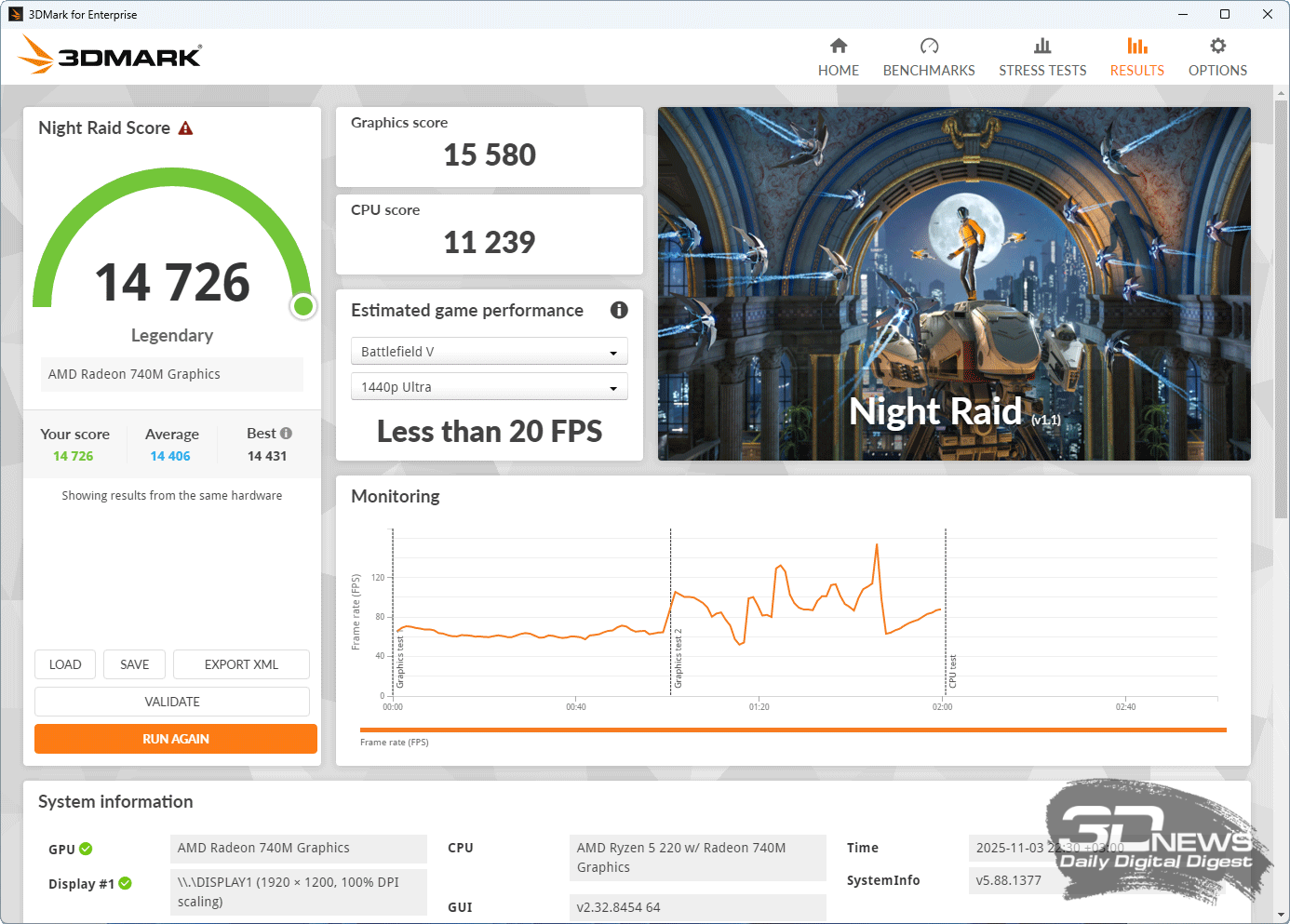The width and height of the screenshot is (1290, 924).
Task: Click the Results bar chart icon
Action: click(x=1136, y=46)
